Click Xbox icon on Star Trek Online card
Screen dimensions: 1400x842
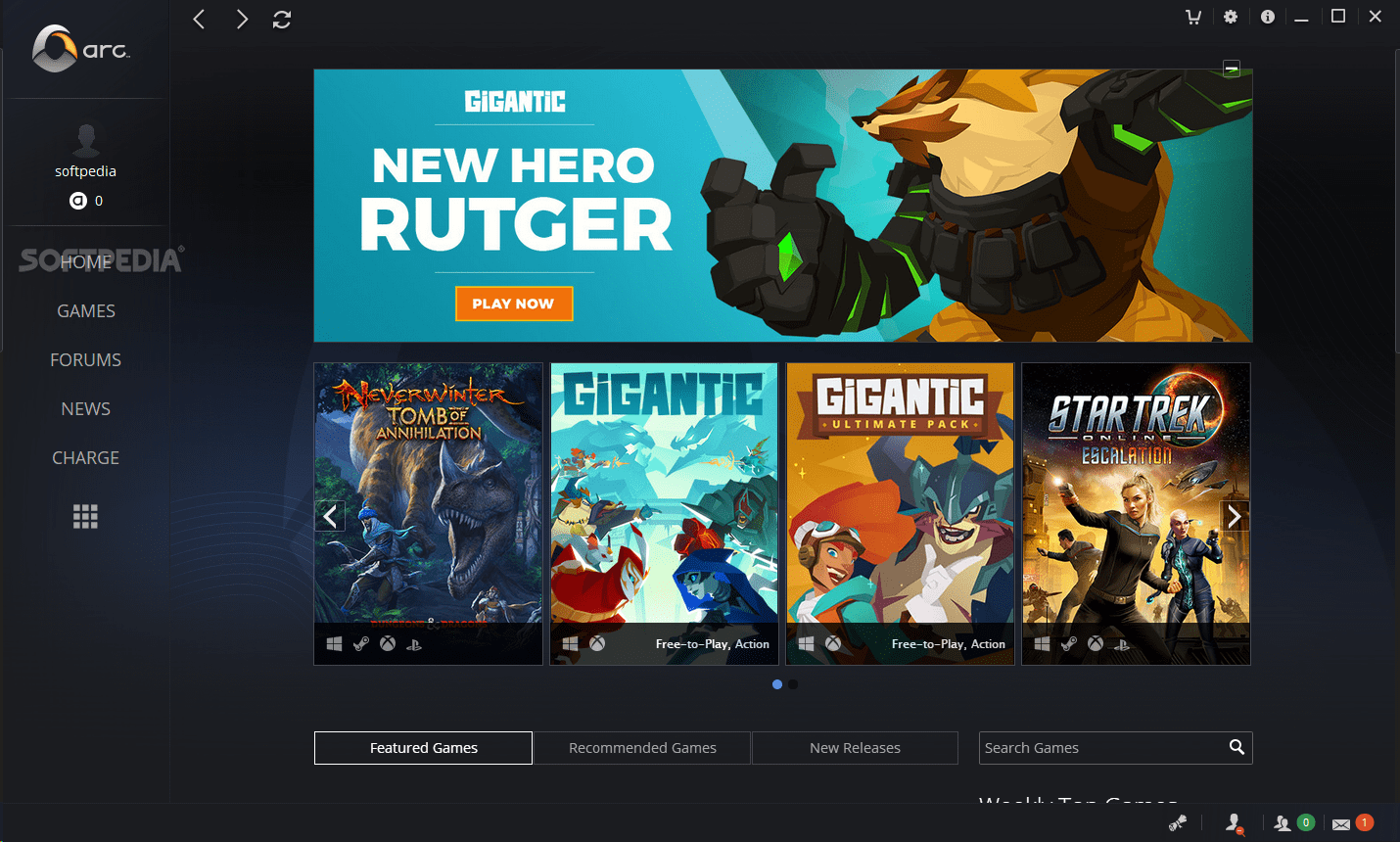[1096, 643]
